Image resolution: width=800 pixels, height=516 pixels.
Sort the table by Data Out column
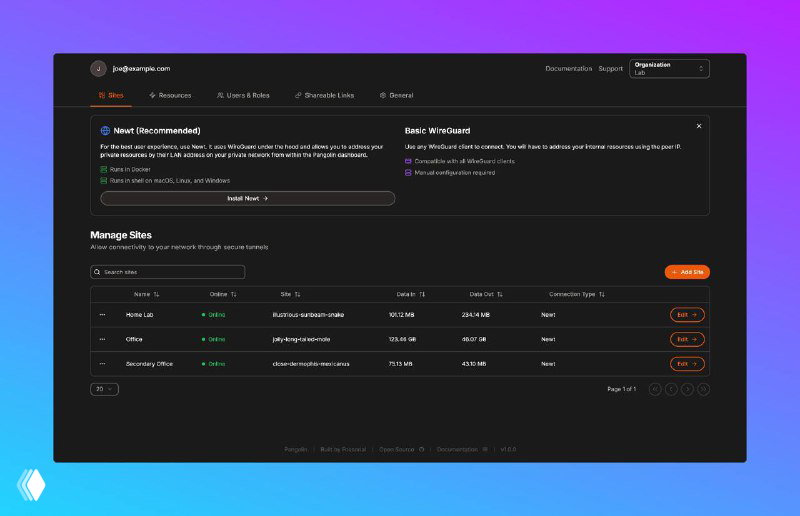486,294
